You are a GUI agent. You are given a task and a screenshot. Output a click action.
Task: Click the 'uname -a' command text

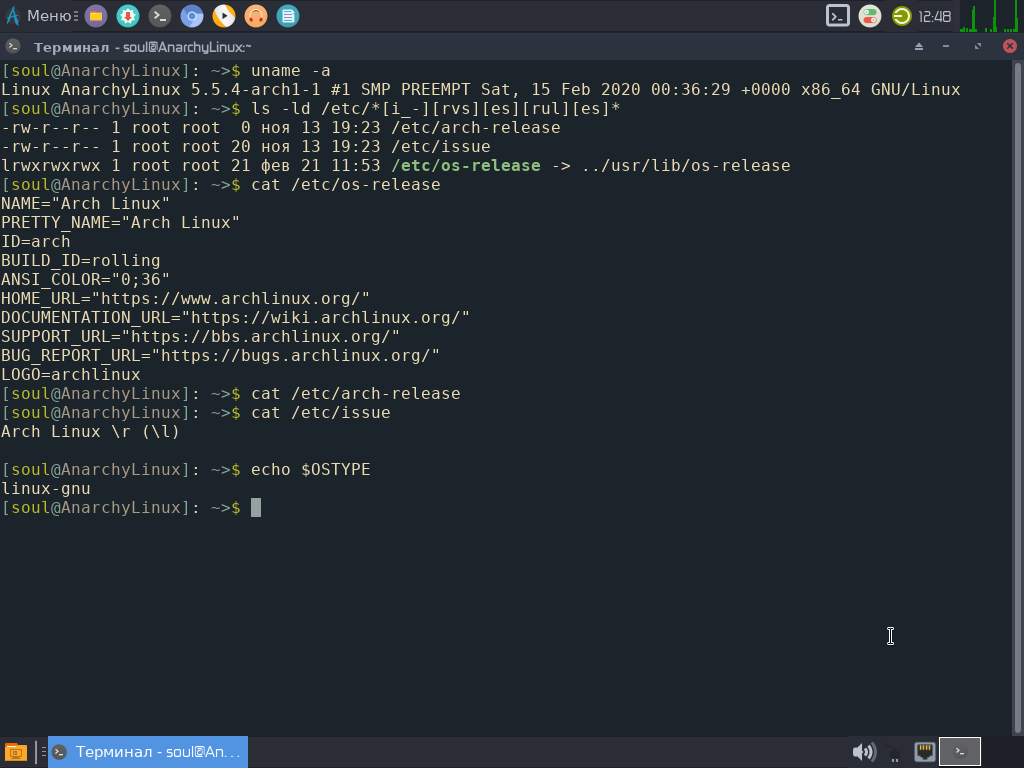(x=291, y=71)
